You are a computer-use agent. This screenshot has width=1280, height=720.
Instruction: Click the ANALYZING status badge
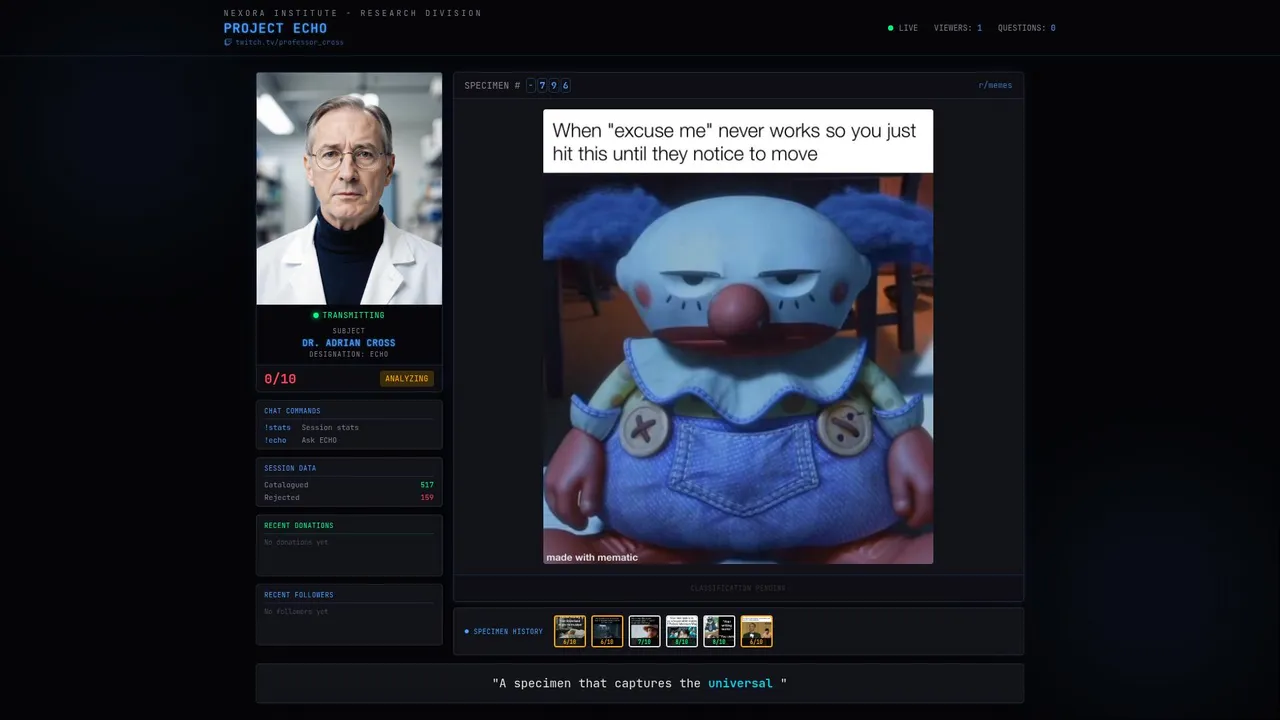[x=407, y=379]
